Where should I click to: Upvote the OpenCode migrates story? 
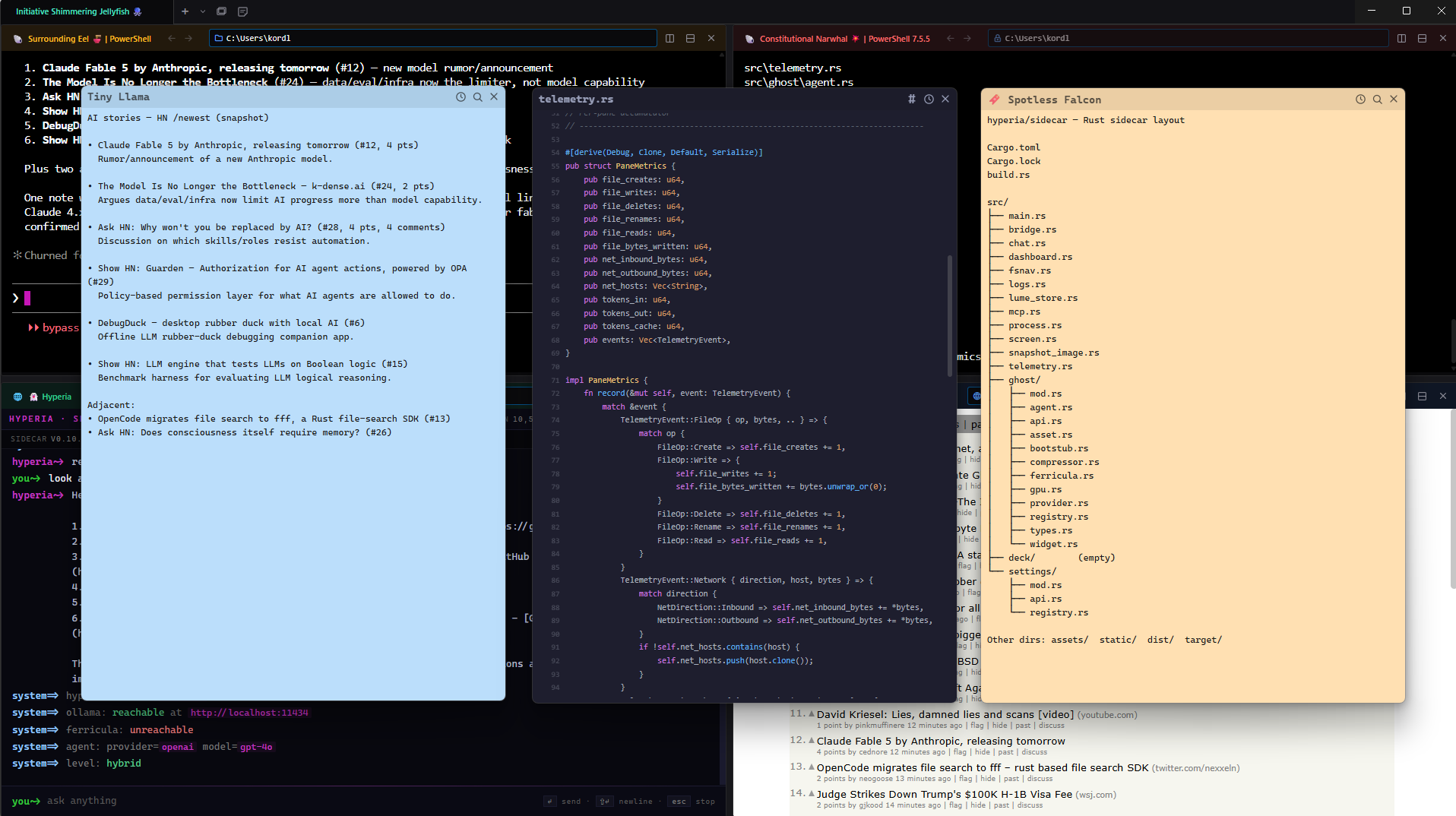tap(812, 767)
